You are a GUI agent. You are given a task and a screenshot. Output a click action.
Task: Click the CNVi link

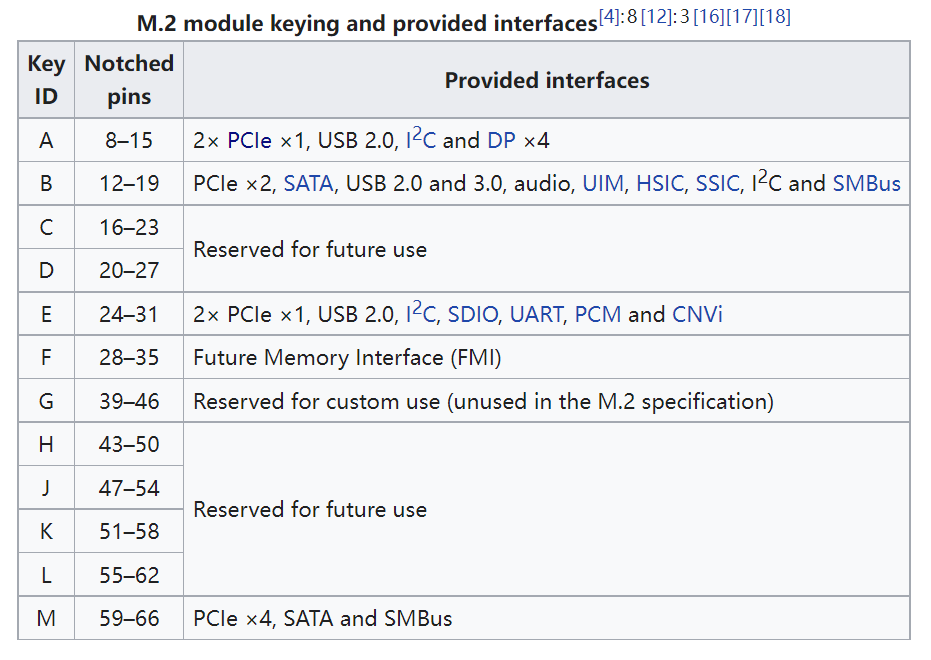tap(697, 315)
